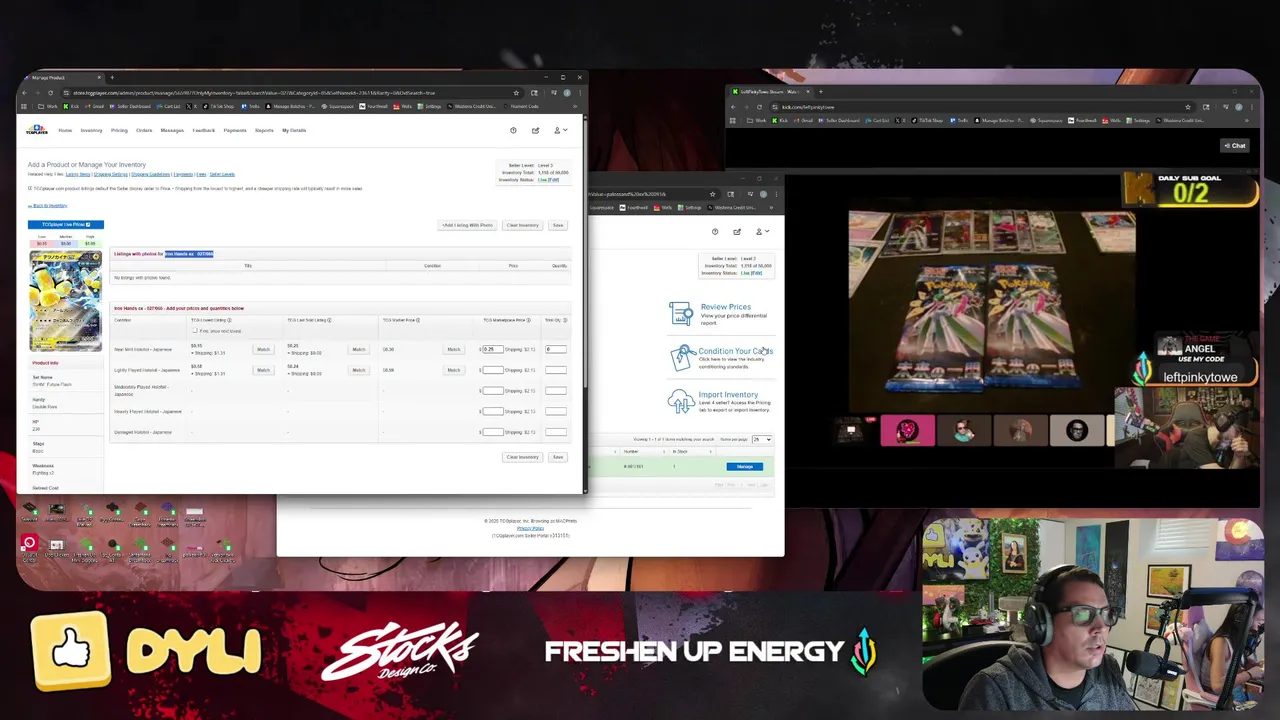Show hidden bookmarks in front window
Screen dimensions: 1280x720
coord(577,106)
